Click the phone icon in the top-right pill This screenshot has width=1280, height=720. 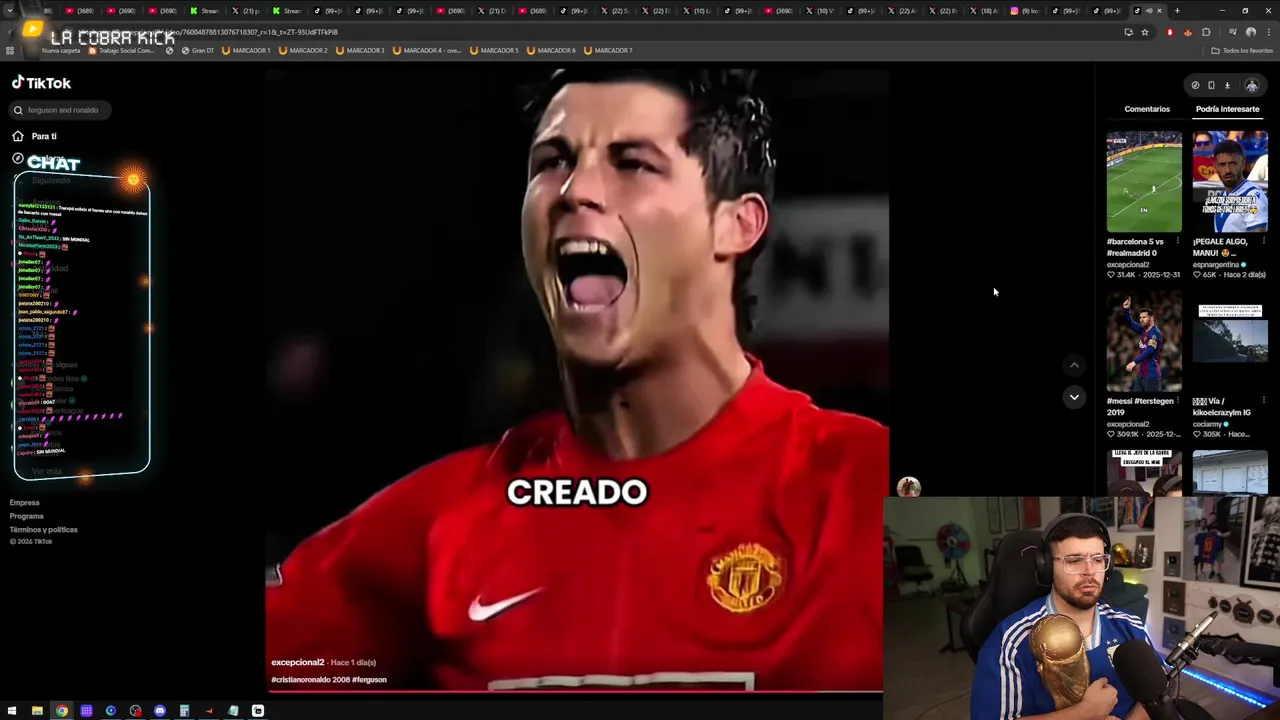[x=1211, y=86]
